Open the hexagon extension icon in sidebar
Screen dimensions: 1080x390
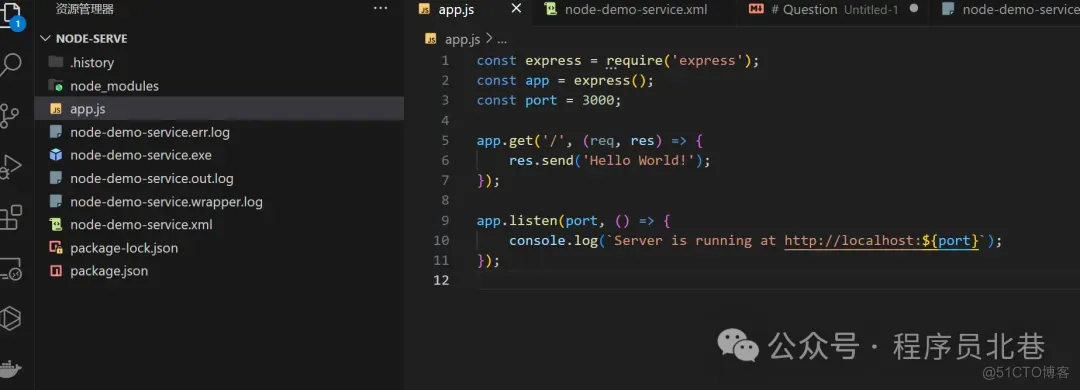pyautogui.click(x=10, y=319)
